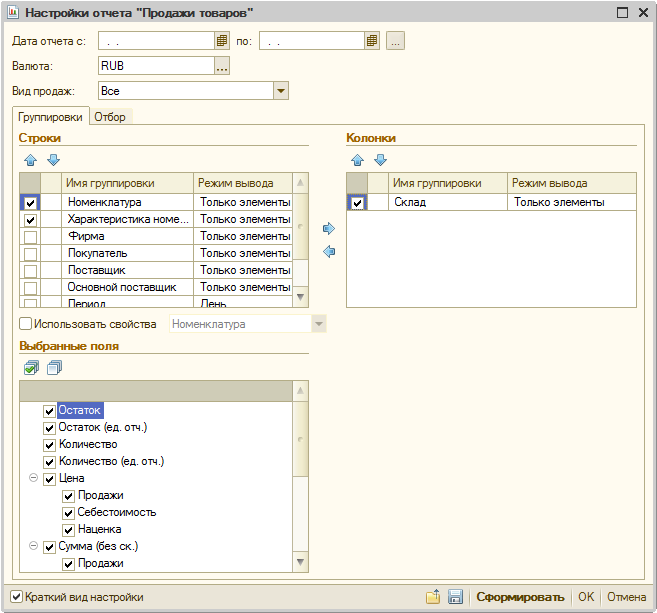Viewport: 657px width, 613px height.
Task: Uncheck Остаток (ед. отч.) field checkbox
Action: click(49, 428)
